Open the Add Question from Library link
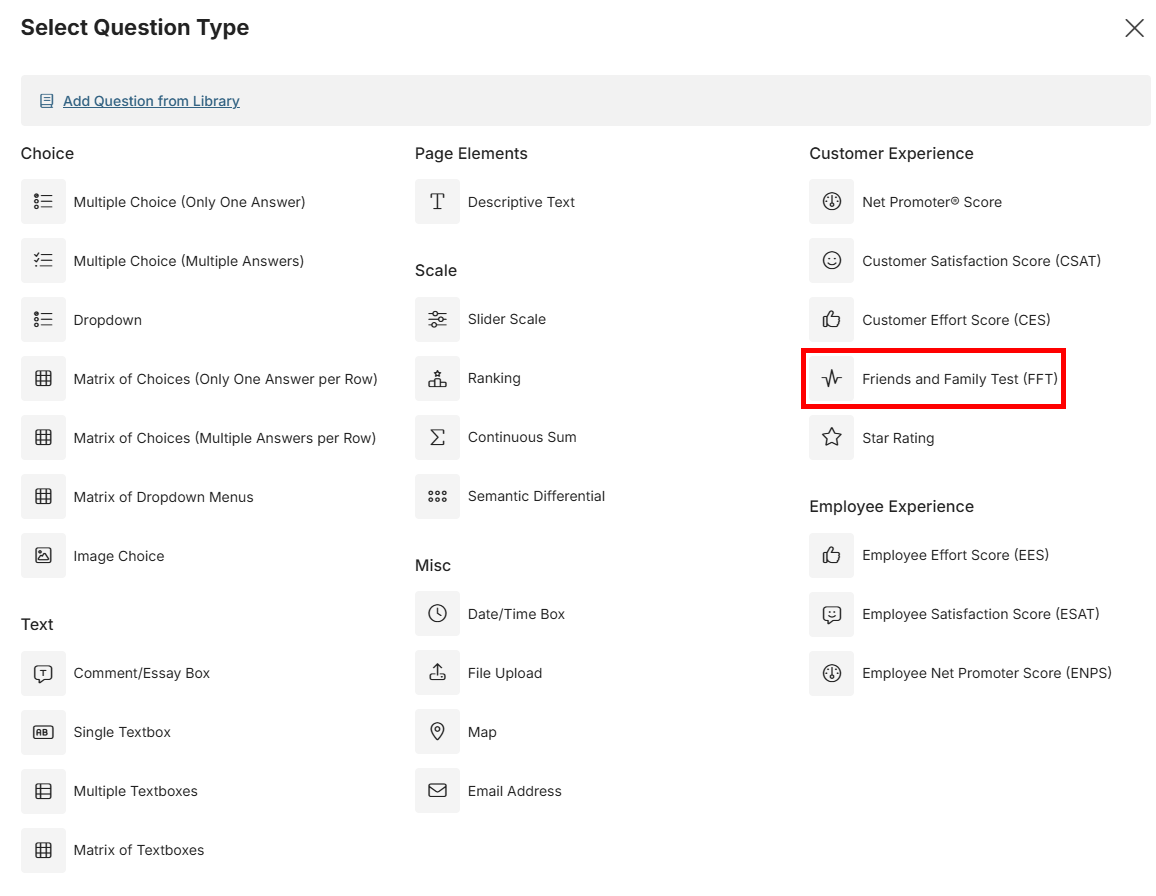Viewport: 1156px width, 896px height. pyautogui.click(x=151, y=101)
